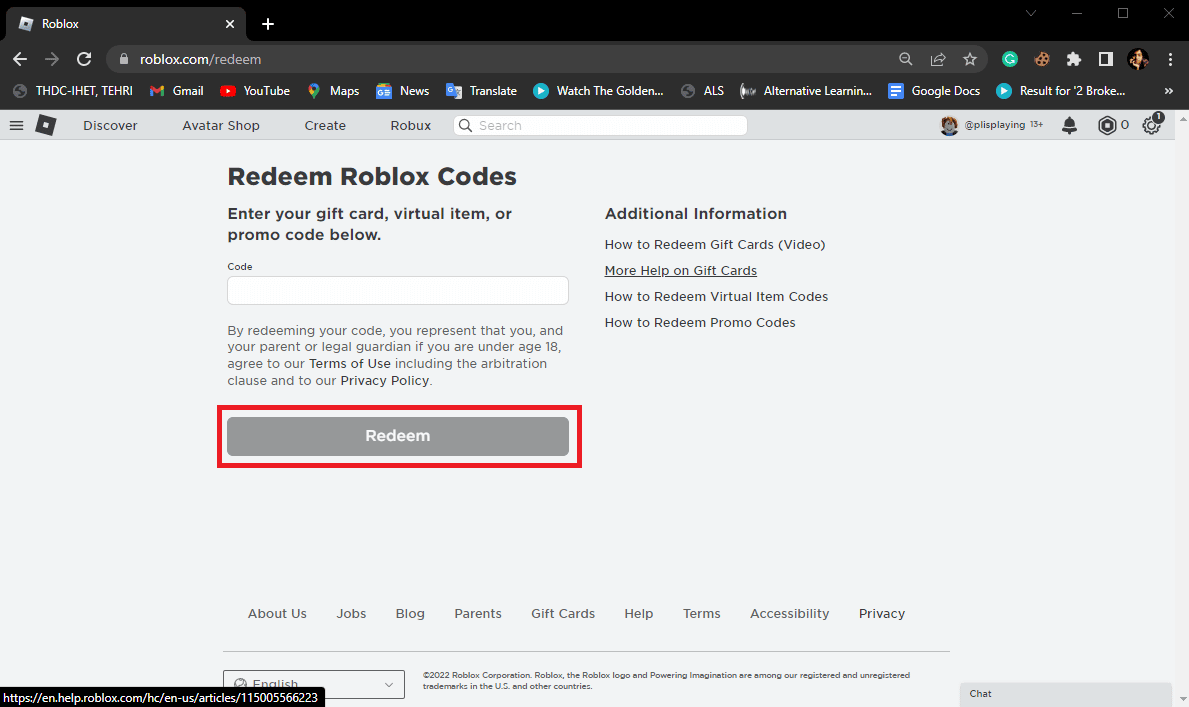1189x707 pixels.
Task: Open the Jobs footer link
Action: (351, 614)
